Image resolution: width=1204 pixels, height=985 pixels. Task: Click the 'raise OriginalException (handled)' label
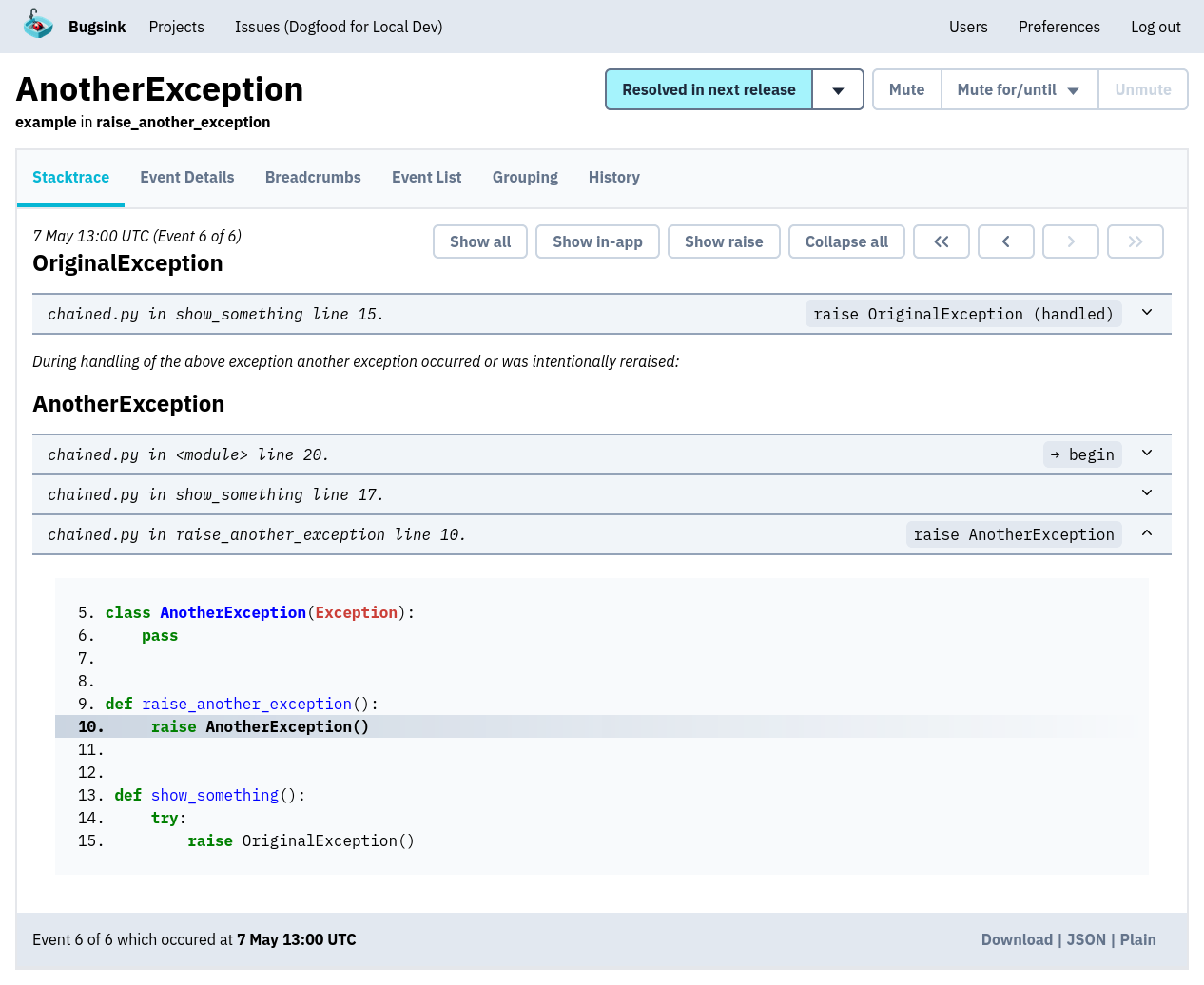(963, 314)
